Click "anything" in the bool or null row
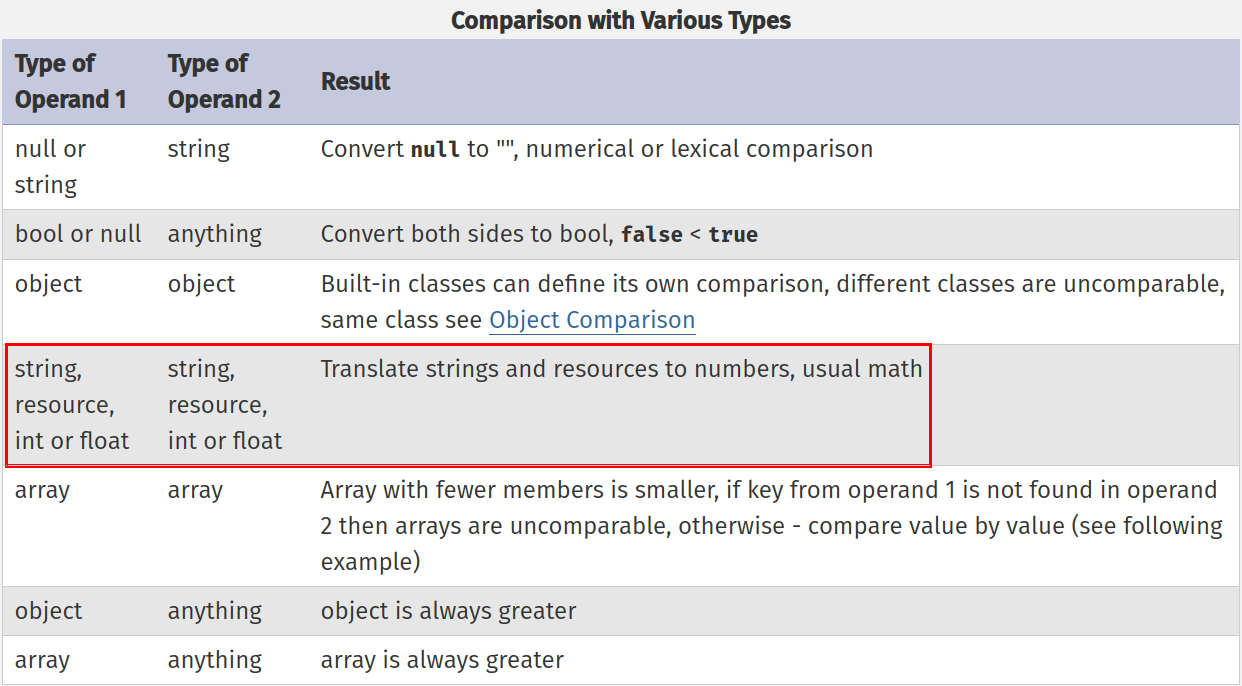1242x686 pixels. point(214,234)
